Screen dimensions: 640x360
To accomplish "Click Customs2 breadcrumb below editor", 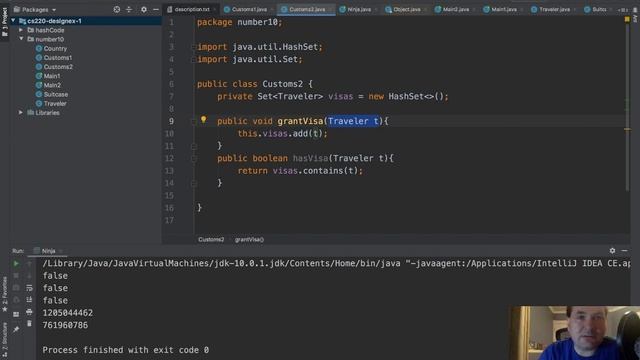I will click(x=211, y=240).
